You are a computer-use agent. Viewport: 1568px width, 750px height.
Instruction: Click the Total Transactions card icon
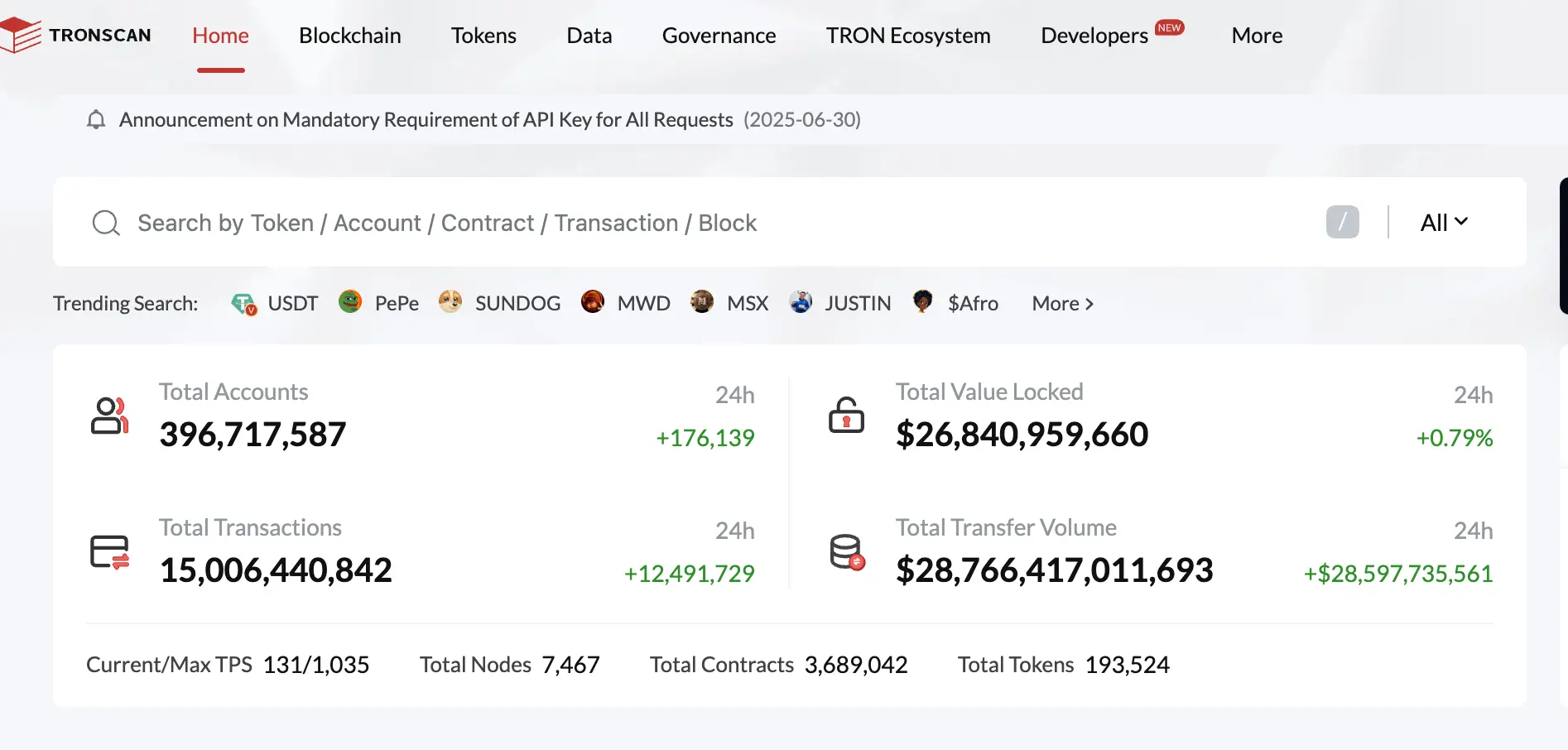(109, 552)
